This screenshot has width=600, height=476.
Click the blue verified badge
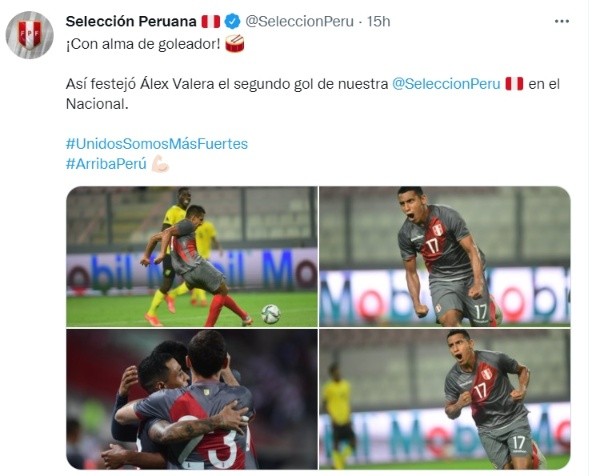(x=232, y=21)
